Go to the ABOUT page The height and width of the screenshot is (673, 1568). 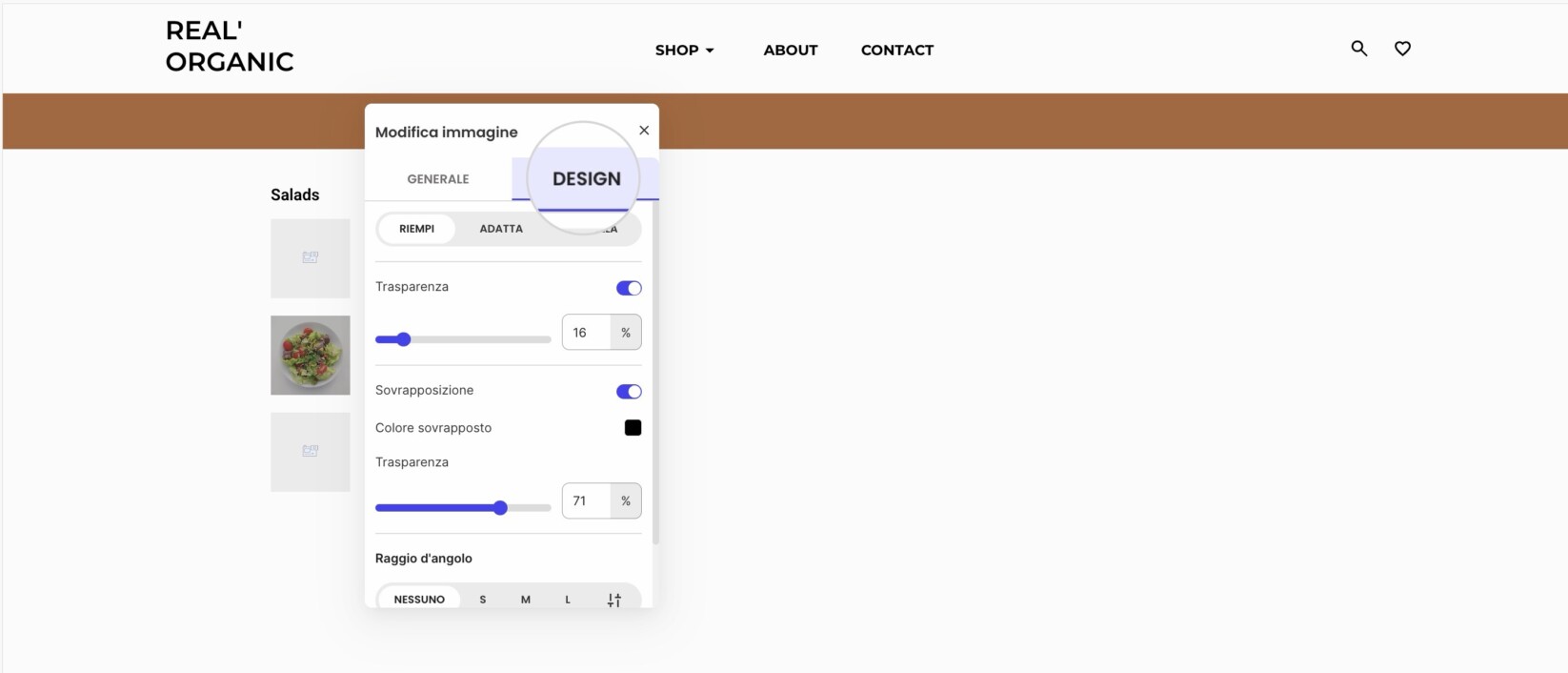tap(791, 51)
